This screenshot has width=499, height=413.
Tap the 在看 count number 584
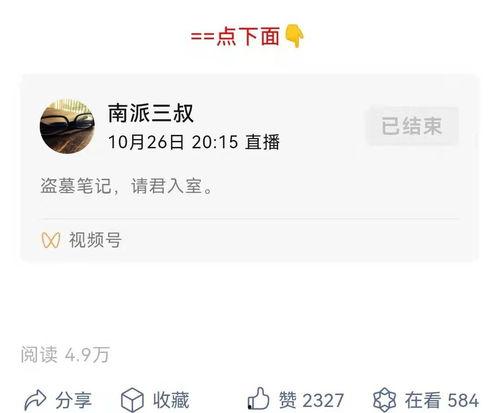point(463,400)
